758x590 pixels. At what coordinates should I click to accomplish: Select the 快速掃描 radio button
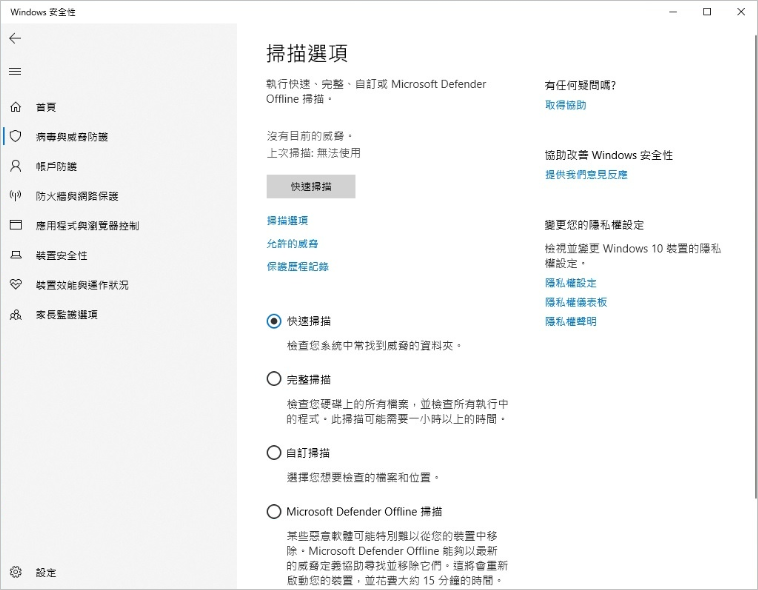(x=274, y=321)
